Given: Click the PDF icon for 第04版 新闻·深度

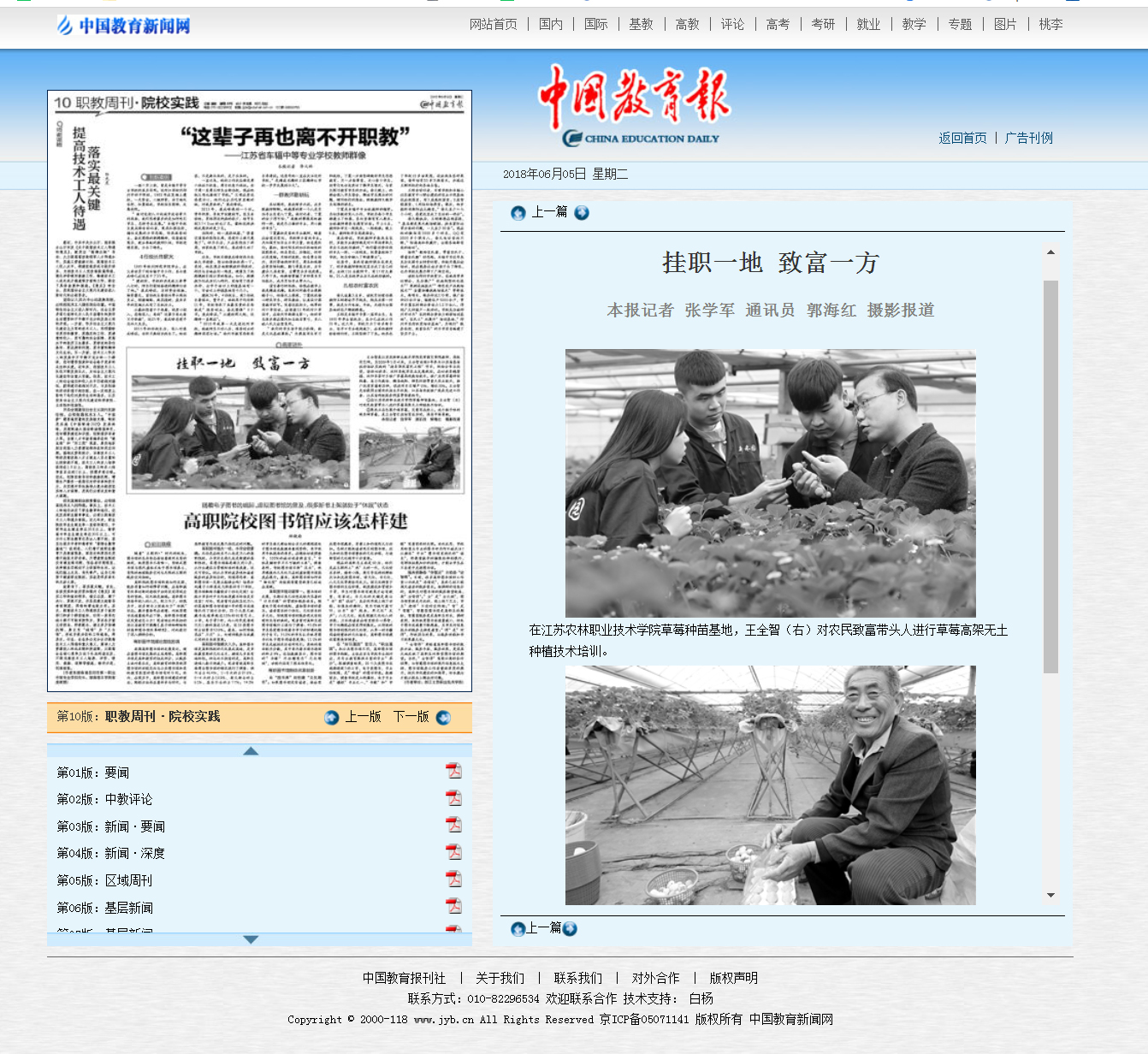Looking at the screenshot, I should [453, 852].
